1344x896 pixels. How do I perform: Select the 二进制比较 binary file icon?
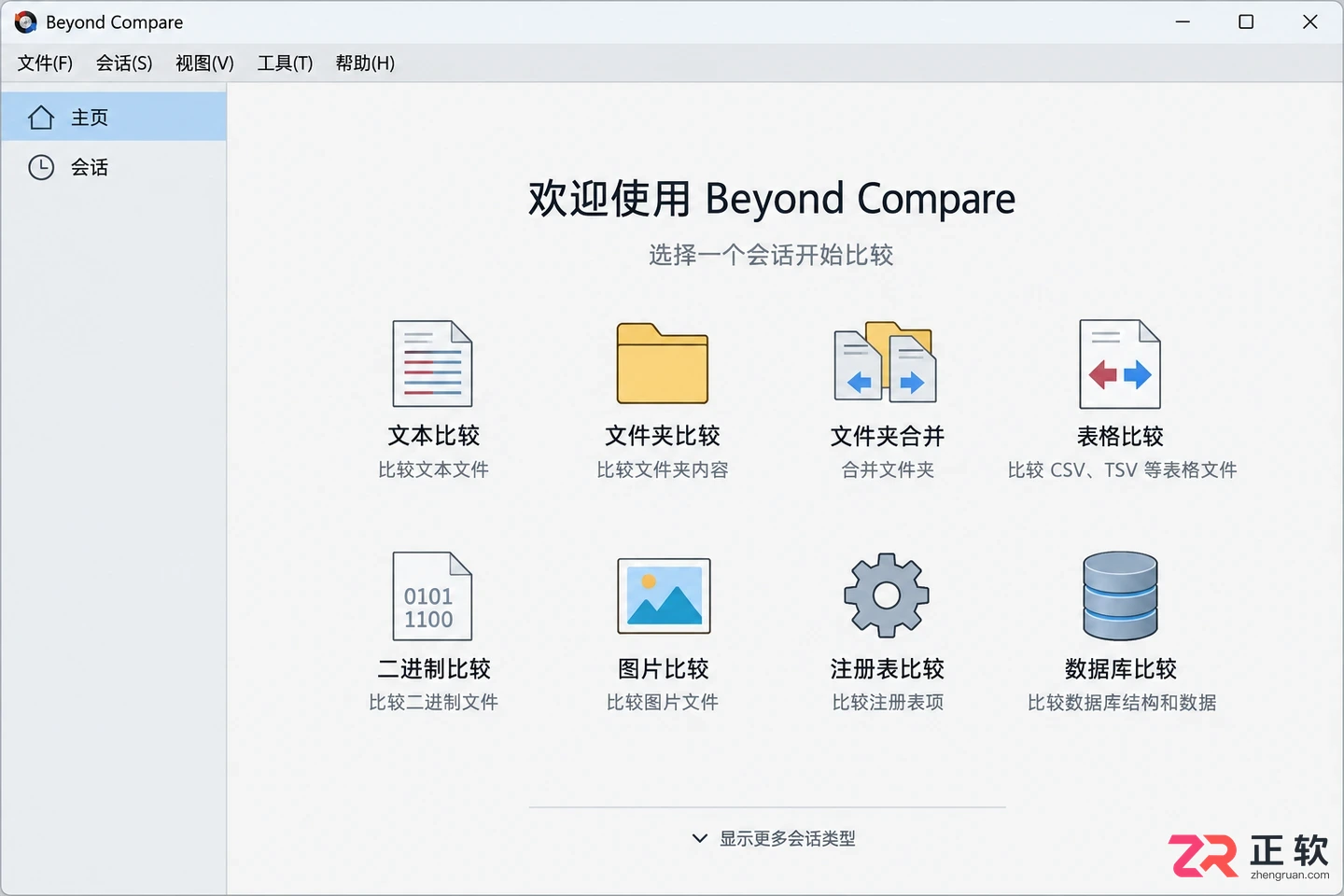click(x=432, y=596)
